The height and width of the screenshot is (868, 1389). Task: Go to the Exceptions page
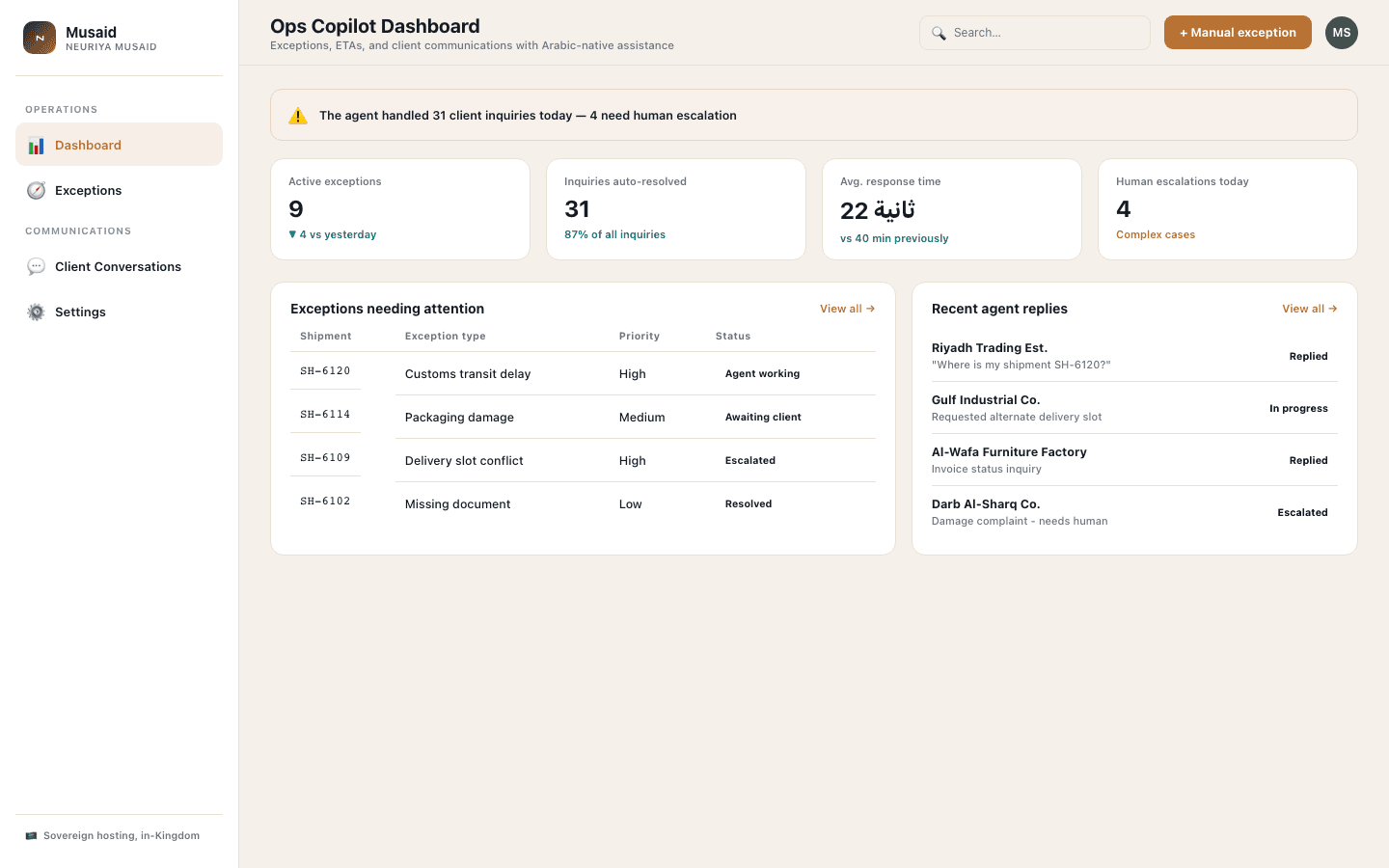coord(120,190)
